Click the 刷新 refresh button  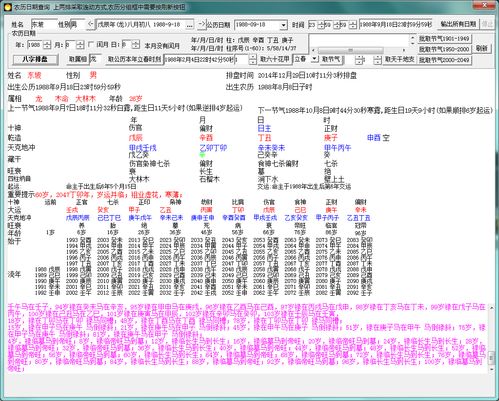(x=482, y=48)
